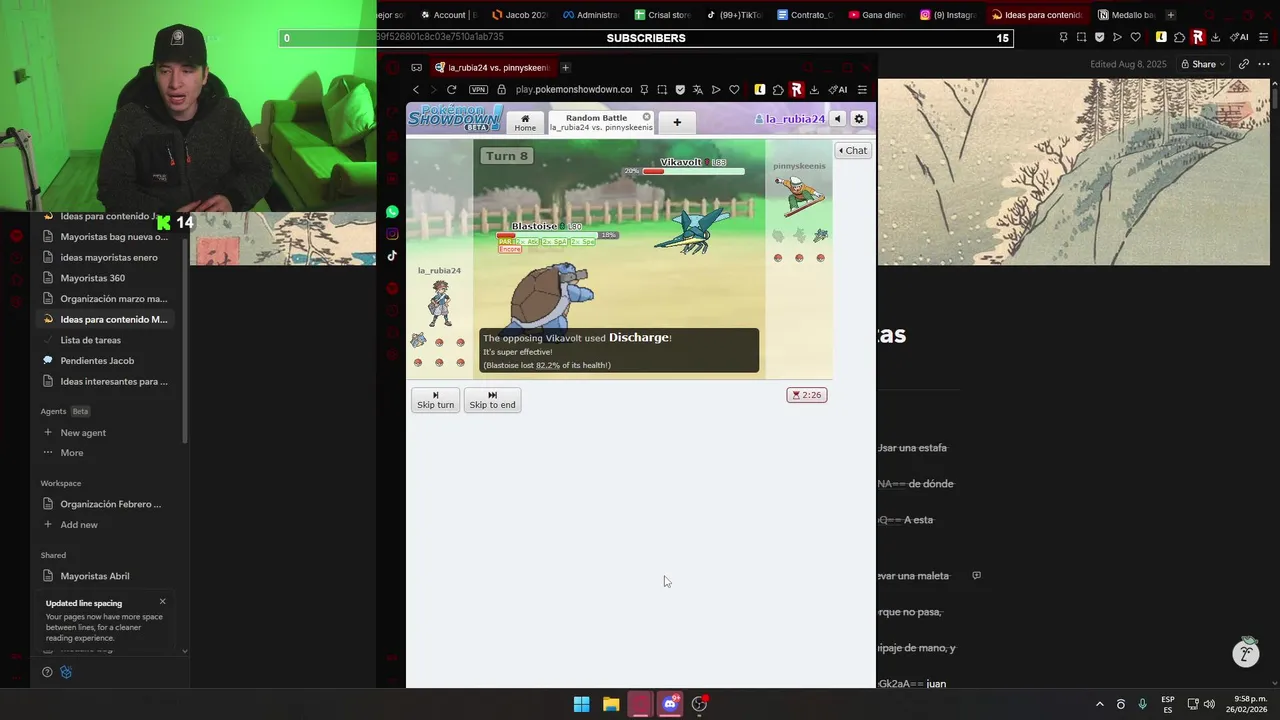This screenshot has height=720, width=1280.
Task: Switch to Crisal store browser tab
Action: pyautogui.click(x=663, y=15)
